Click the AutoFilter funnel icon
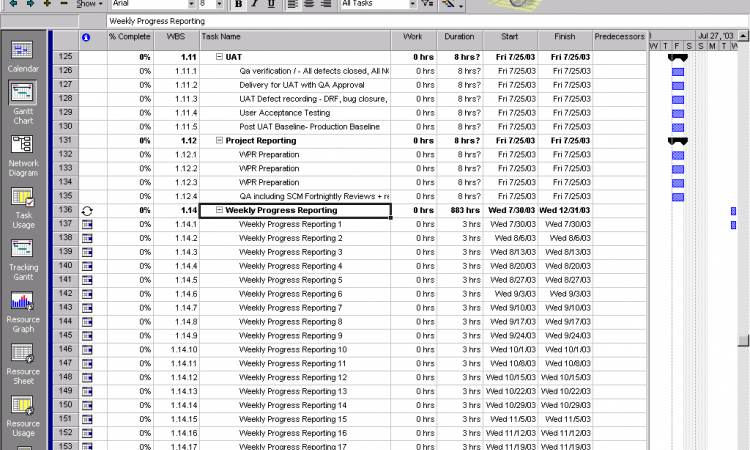 coord(427,5)
